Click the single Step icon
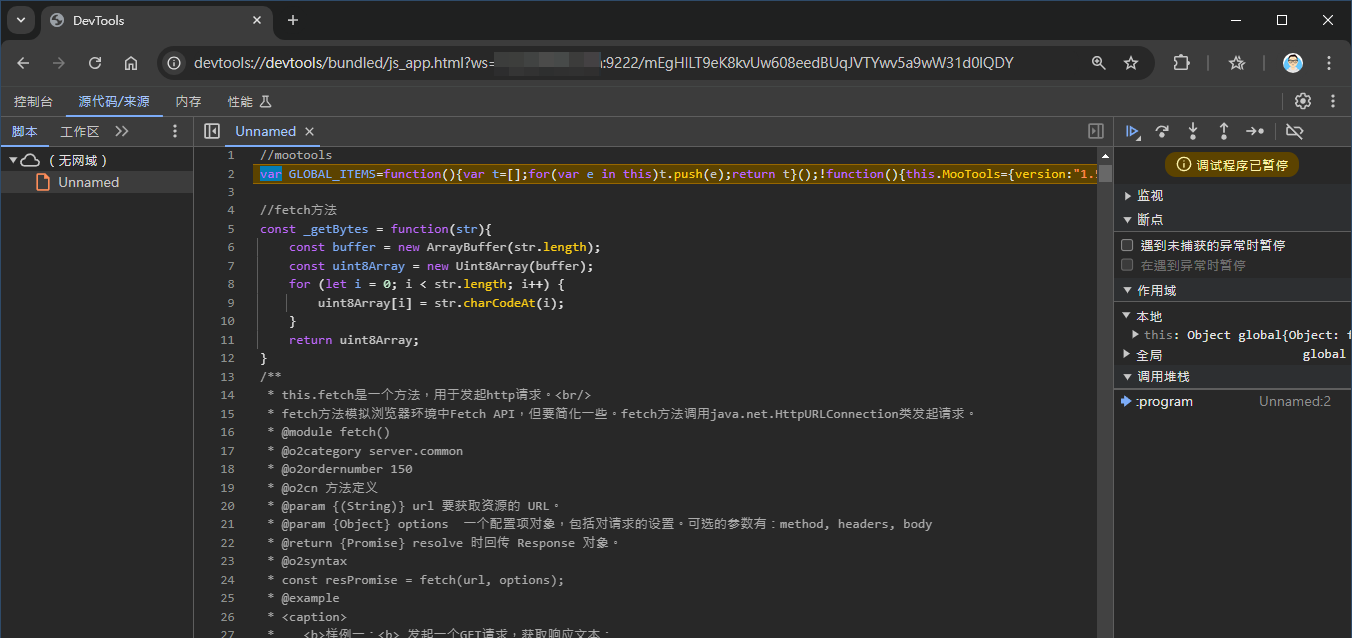The width and height of the screenshot is (1352, 638). point(1254,131)
